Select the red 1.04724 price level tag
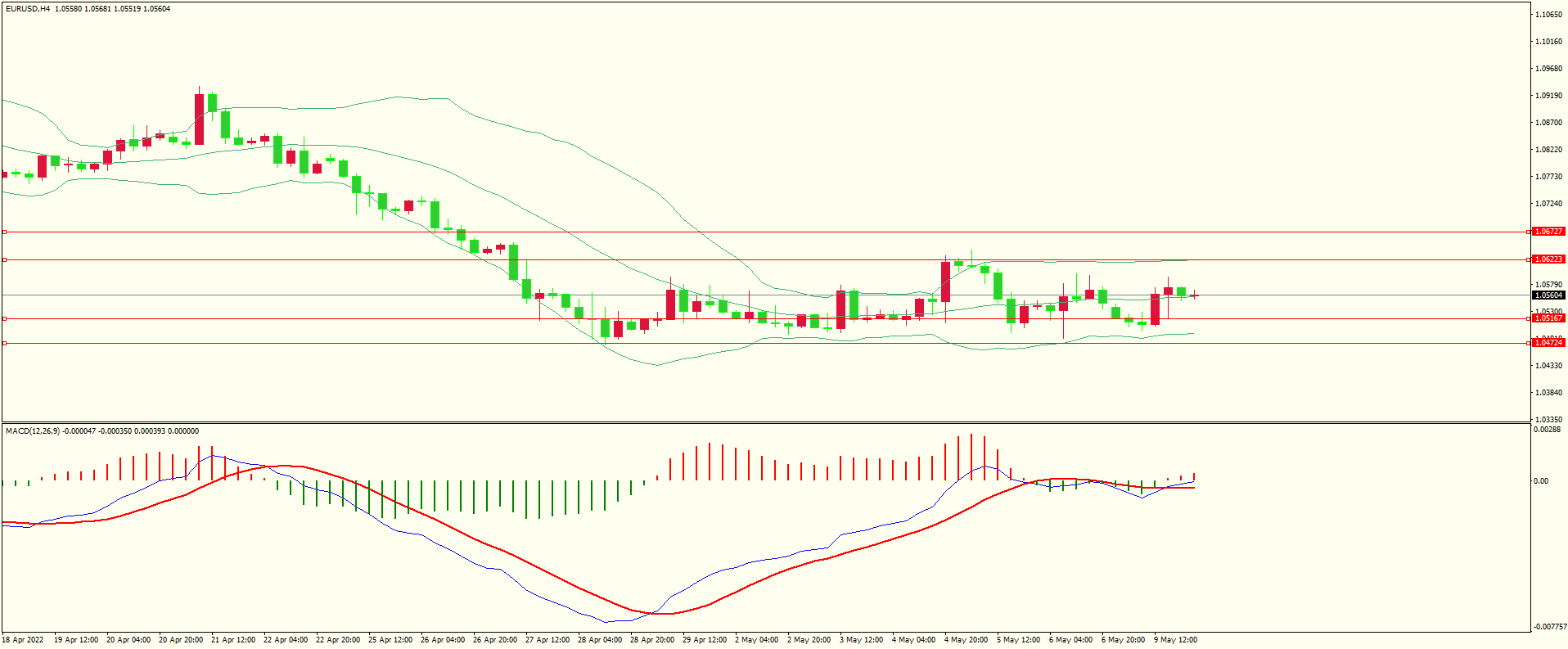1568x649 pixels. pyautogui.click(x=1548, y=343)
